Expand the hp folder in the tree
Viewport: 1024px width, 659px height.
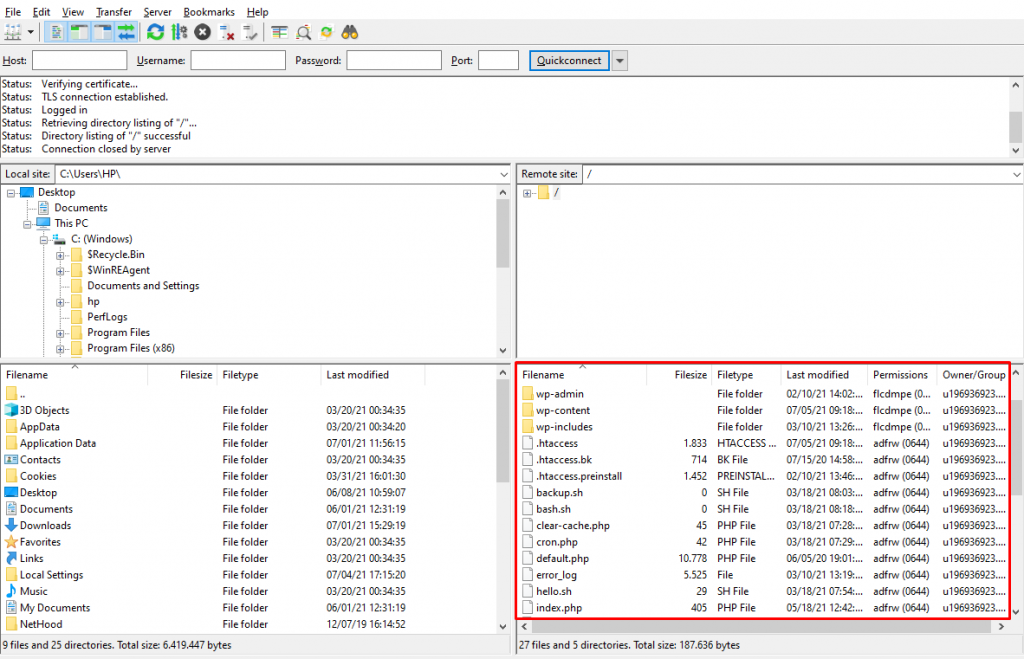pyautogui.click(x=62, y=301)
